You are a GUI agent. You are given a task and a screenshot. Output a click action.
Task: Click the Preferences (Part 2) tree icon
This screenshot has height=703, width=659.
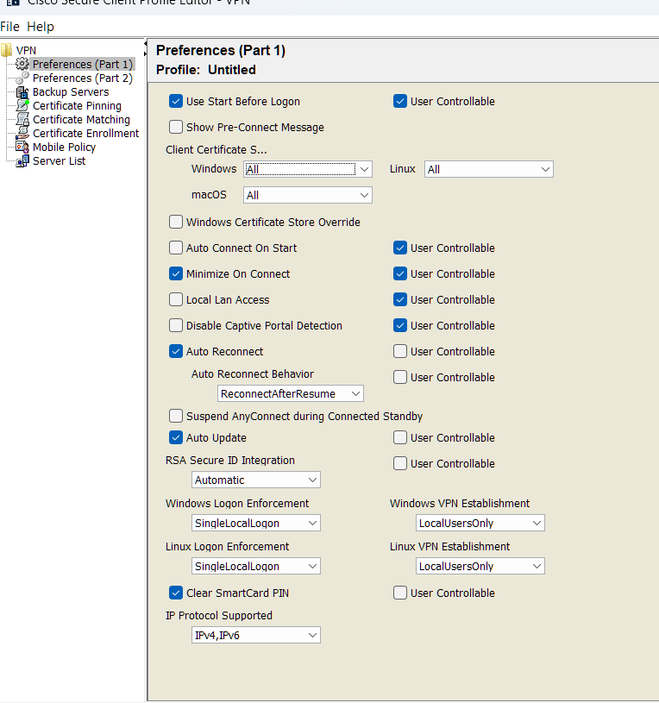click(23, 79)
